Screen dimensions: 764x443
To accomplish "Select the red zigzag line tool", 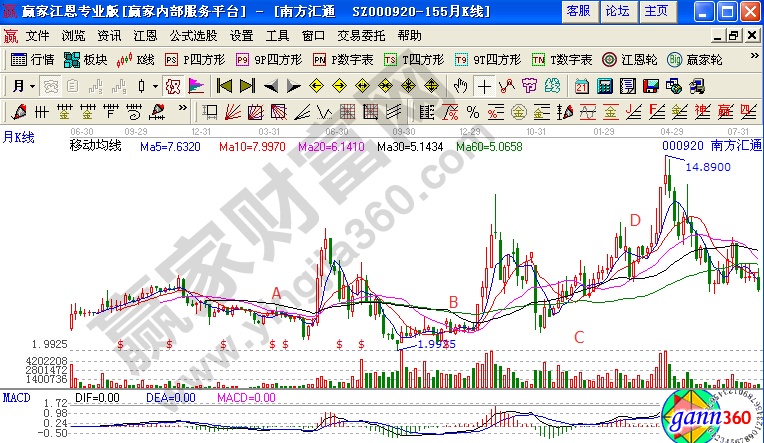I will [x=507, y=86].
